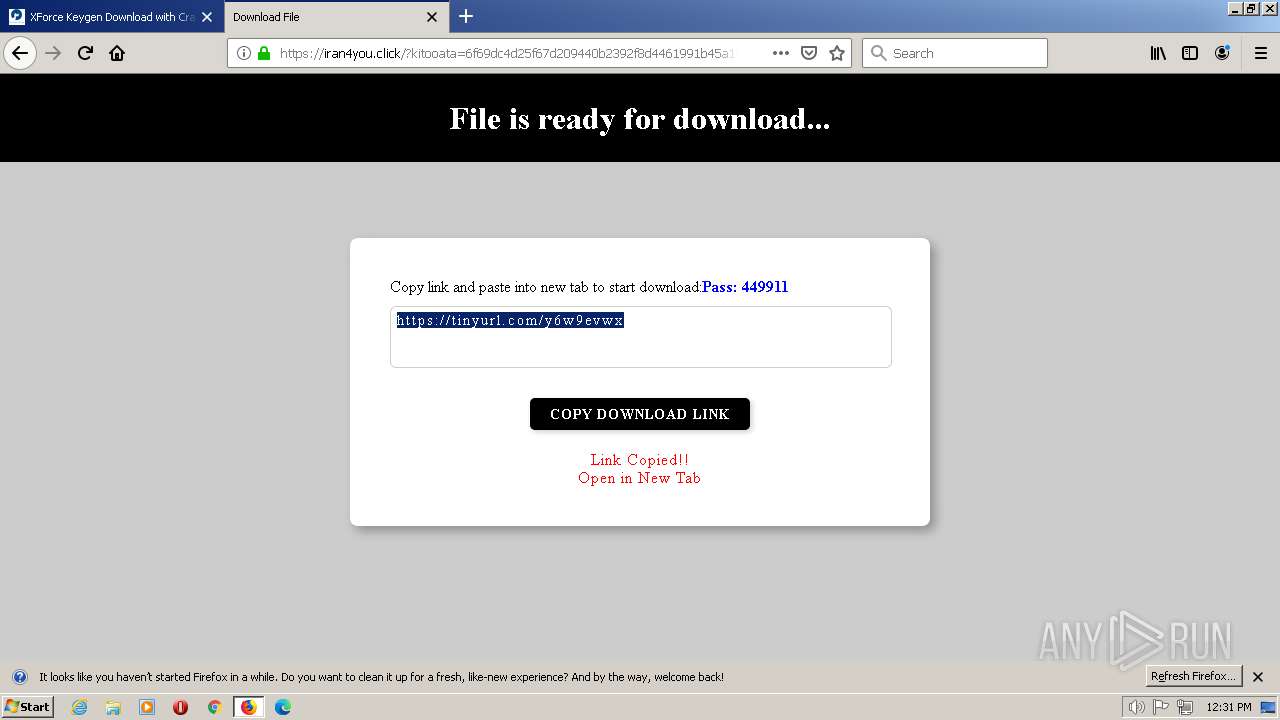Click the volume speaker tray icon
Image resolution: width=1280 pixels, height=720 pixels.
(x=1136, y=707)
